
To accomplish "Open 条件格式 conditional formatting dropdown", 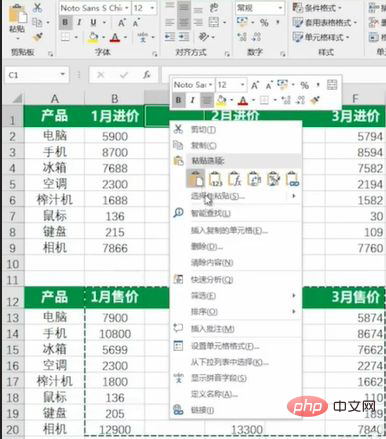I will [x=317, y=8].
